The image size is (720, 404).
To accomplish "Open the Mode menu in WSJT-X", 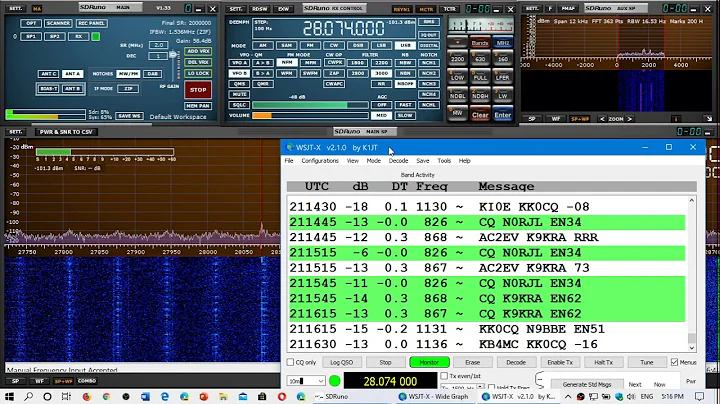I will [x=373, y=161].
